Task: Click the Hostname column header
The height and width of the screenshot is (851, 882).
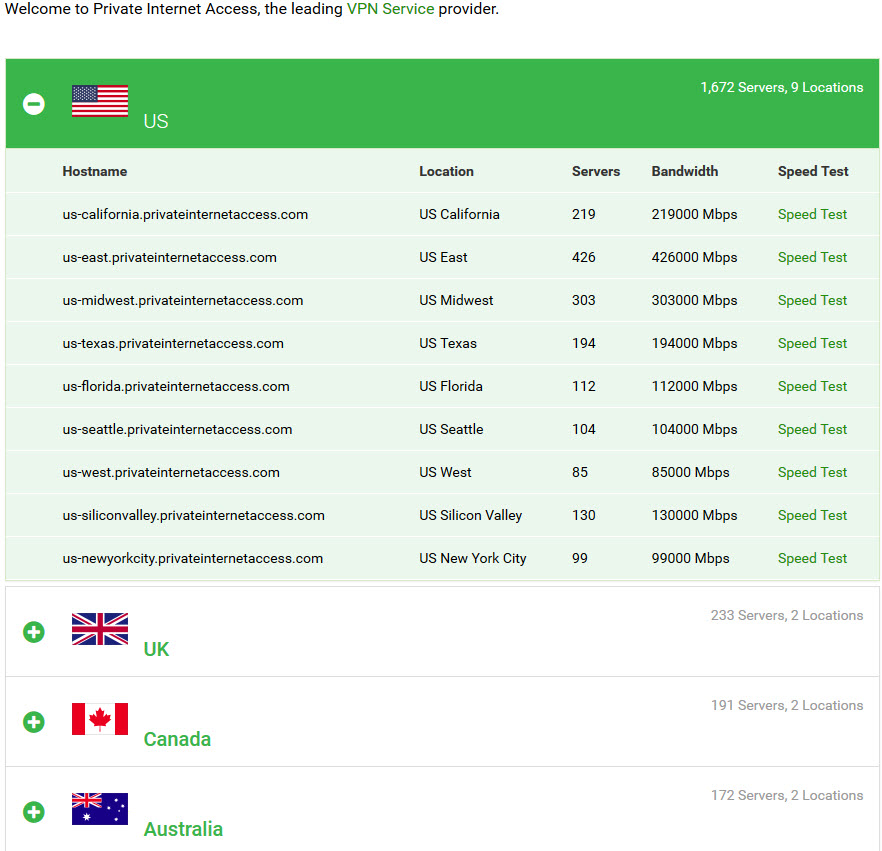Action: (x=94, y=172)
